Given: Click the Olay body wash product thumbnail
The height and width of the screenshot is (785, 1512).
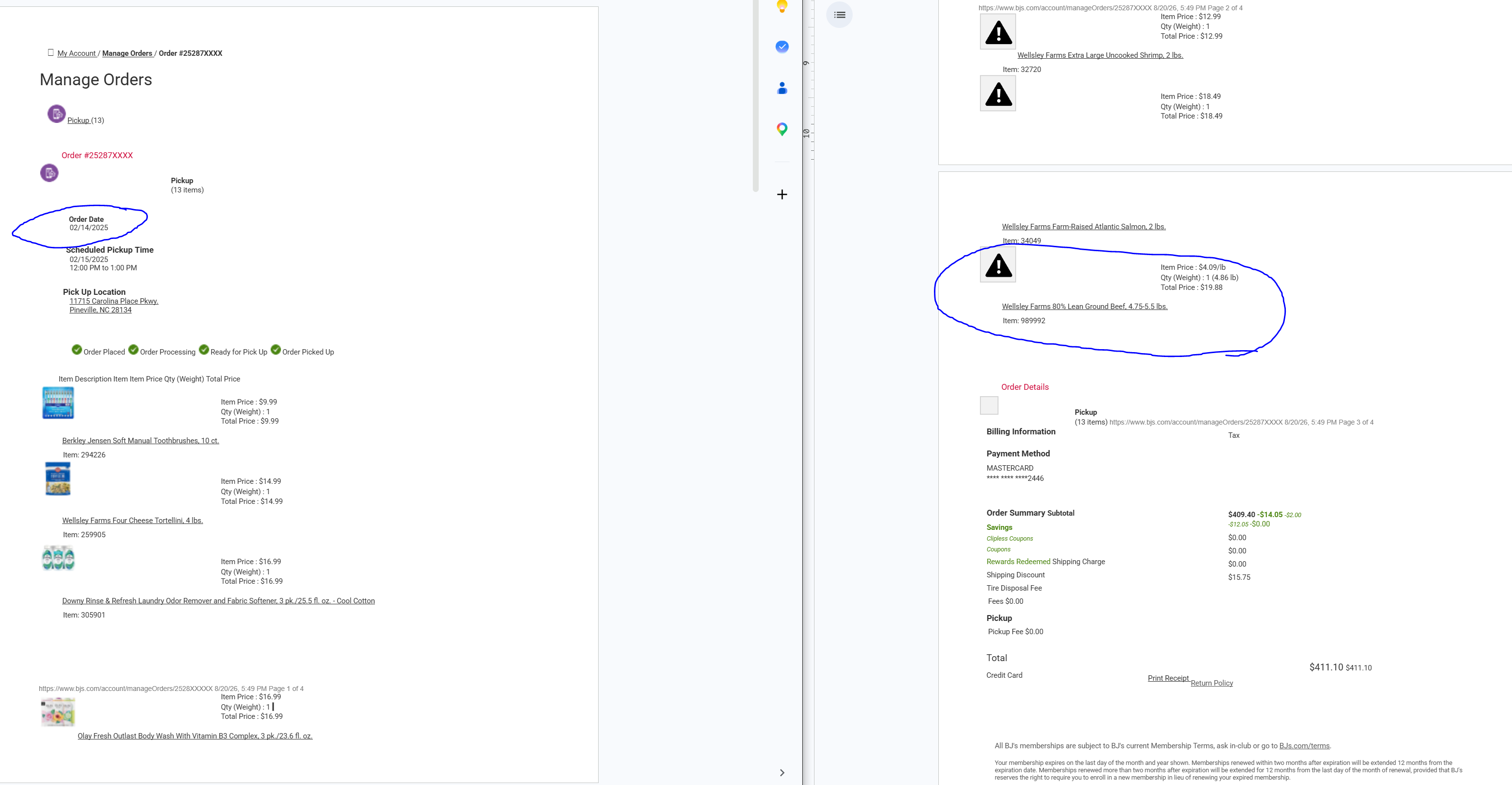Looking at the screenshot, I should click(x=58, y=712).
